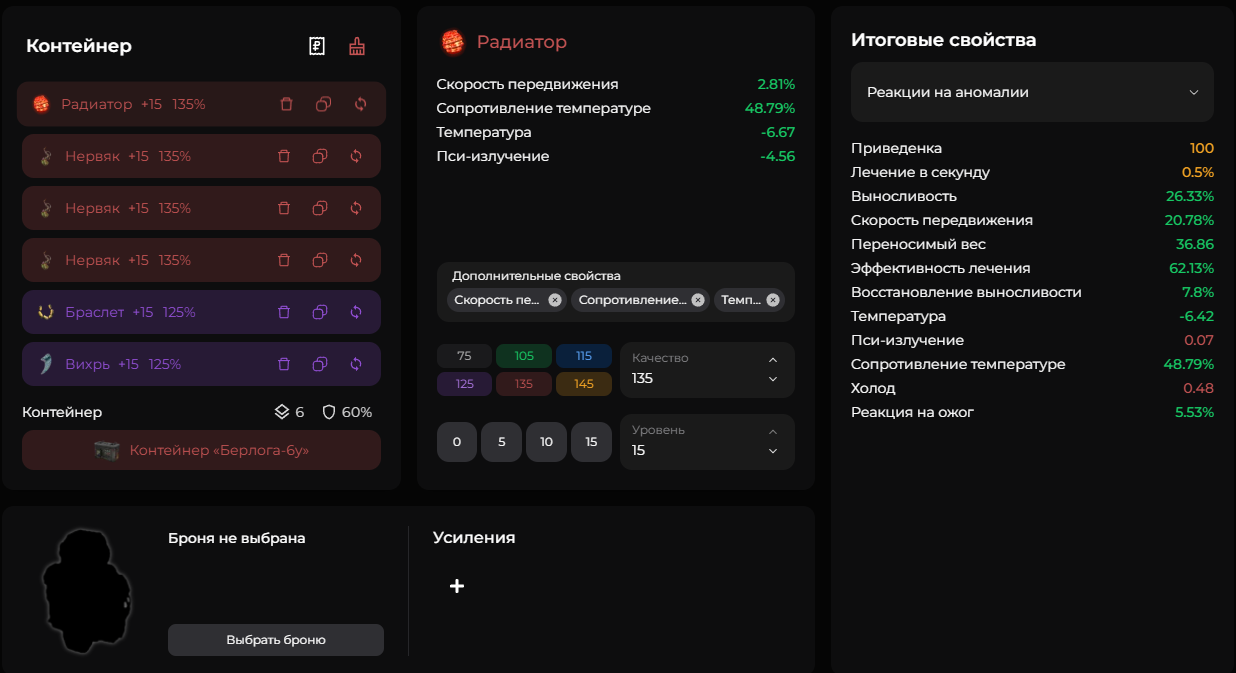The image size is (1236, 673).
Task: Click the Усиления heading
Action: 474,538
